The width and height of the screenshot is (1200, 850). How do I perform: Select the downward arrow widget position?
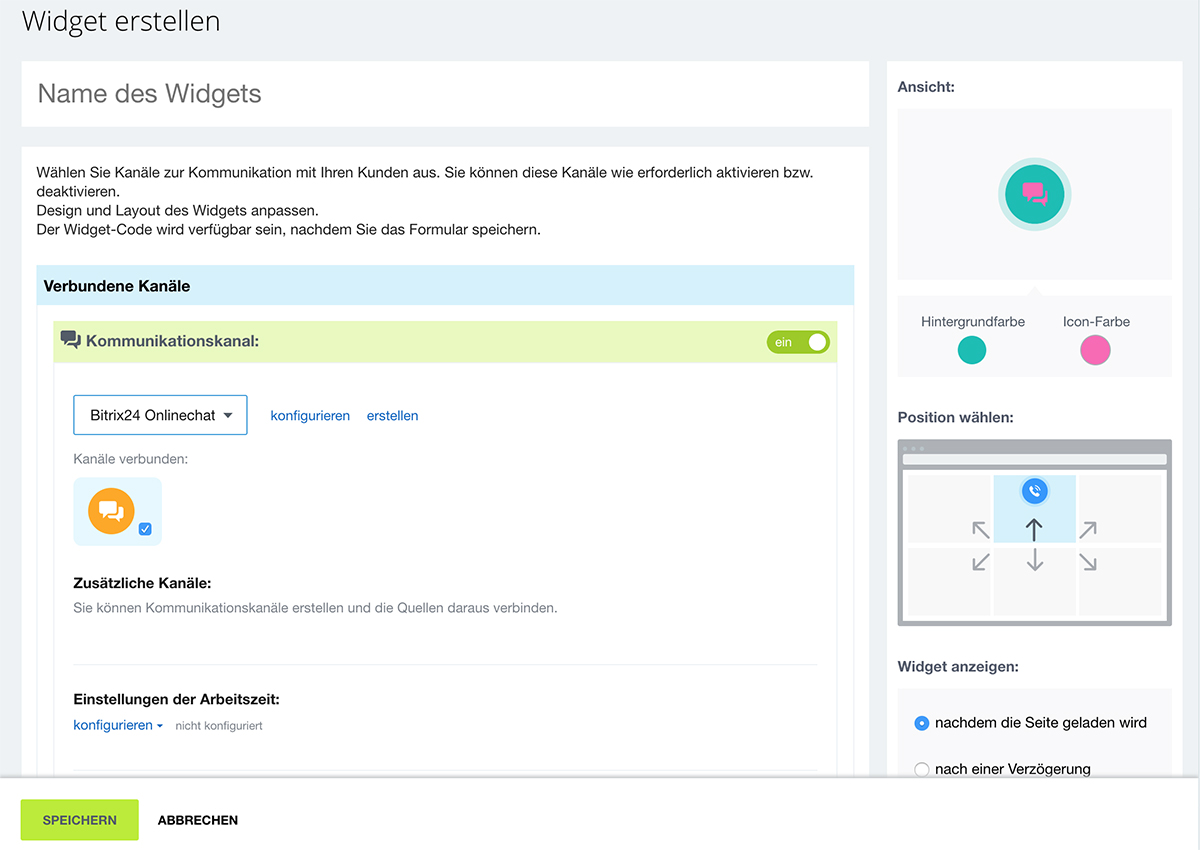pyautogui.click(x=1034, y=560)
